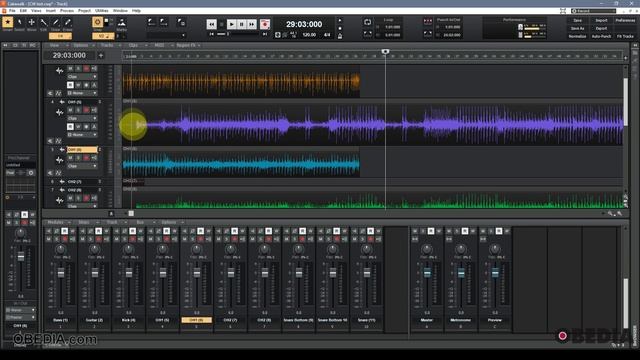Select the Draw pencil tool
Screen dimensions: 640x360
[56, 22]
